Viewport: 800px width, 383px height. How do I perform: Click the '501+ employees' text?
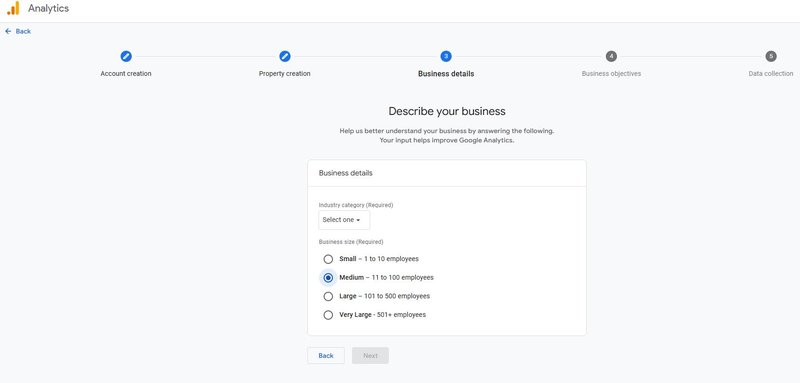pos(401,315)
